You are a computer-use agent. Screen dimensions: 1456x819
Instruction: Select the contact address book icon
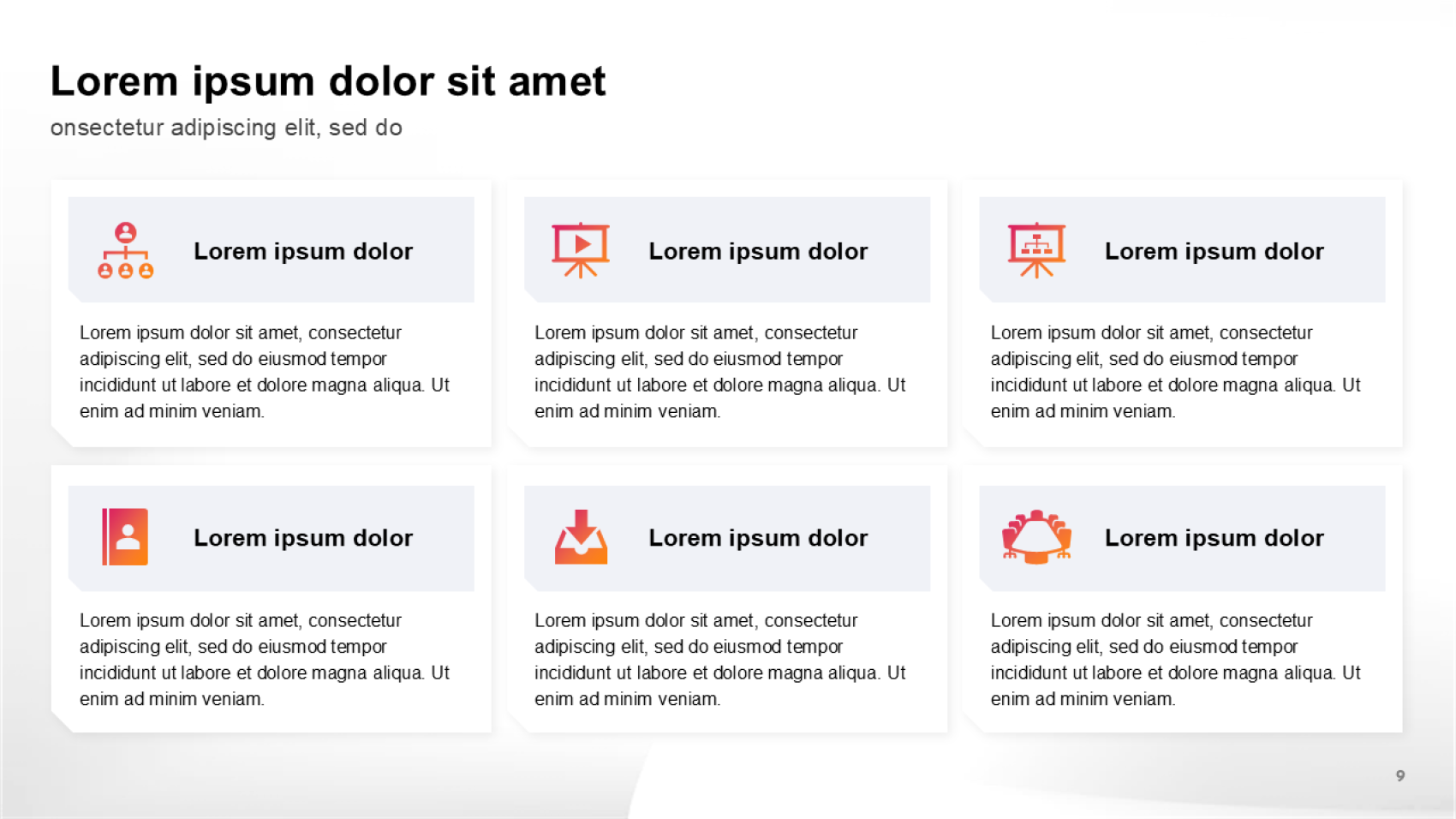point(125,537)
